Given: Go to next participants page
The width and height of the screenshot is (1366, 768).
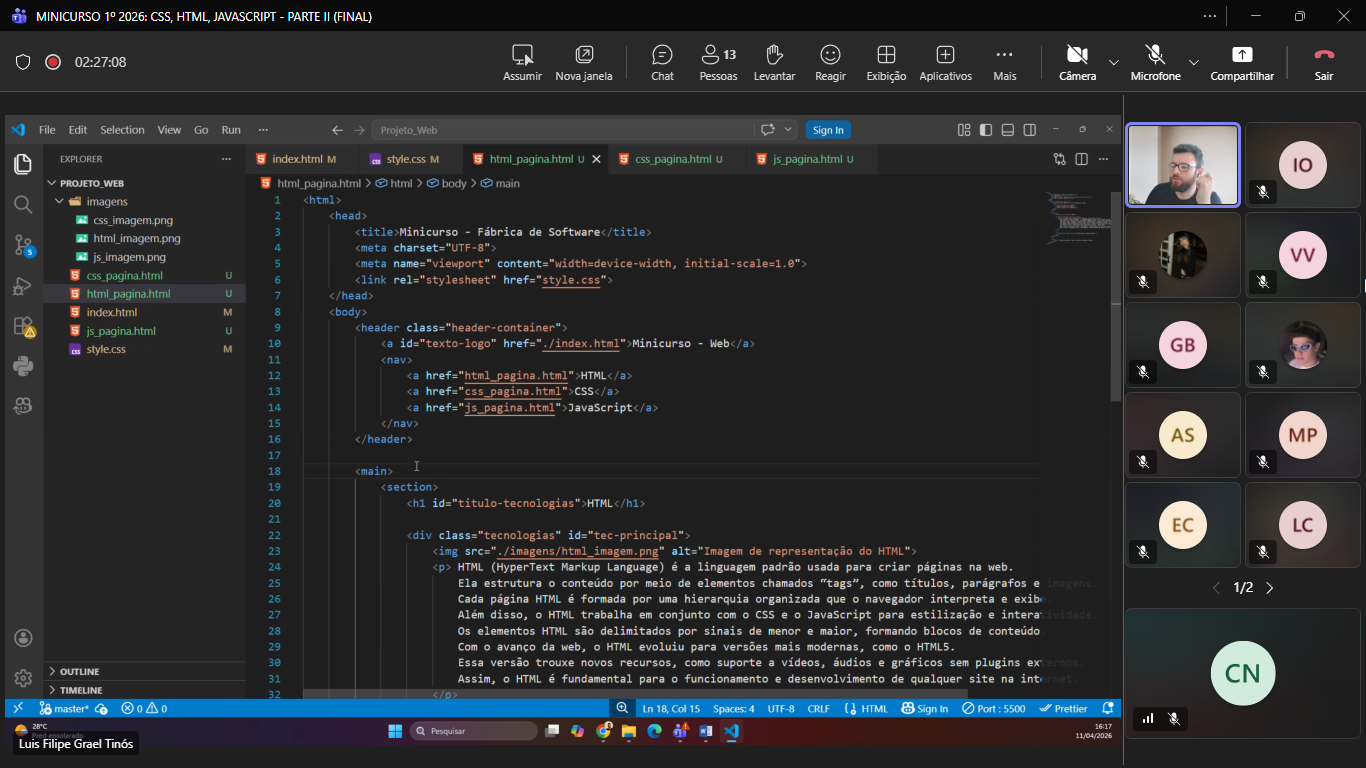Looking at the screenshot, I should tap(1270, 588).
